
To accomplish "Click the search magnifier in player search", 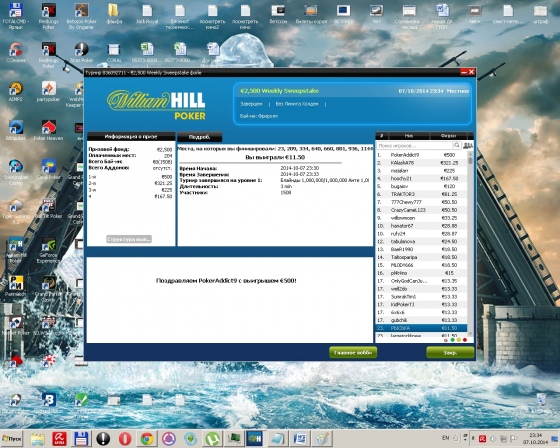I will pos(456,145).
